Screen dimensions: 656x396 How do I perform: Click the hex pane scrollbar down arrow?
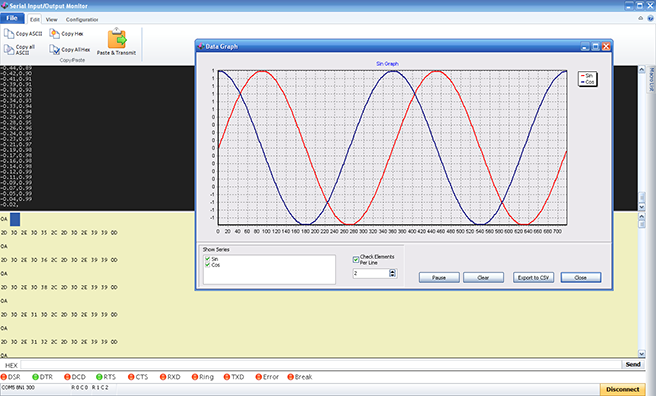(x=642, y=354)
